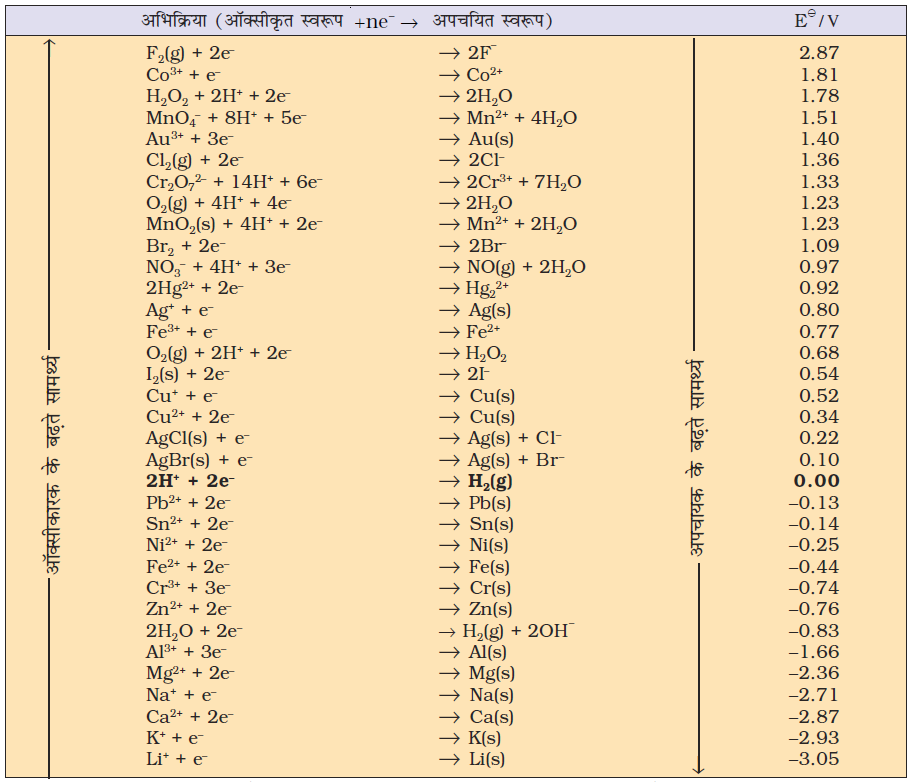Select the Cr₂O₇²⁻ + 14H⁺ + 6e⁻ entry
911x782 pixels.
pos(234,182)
